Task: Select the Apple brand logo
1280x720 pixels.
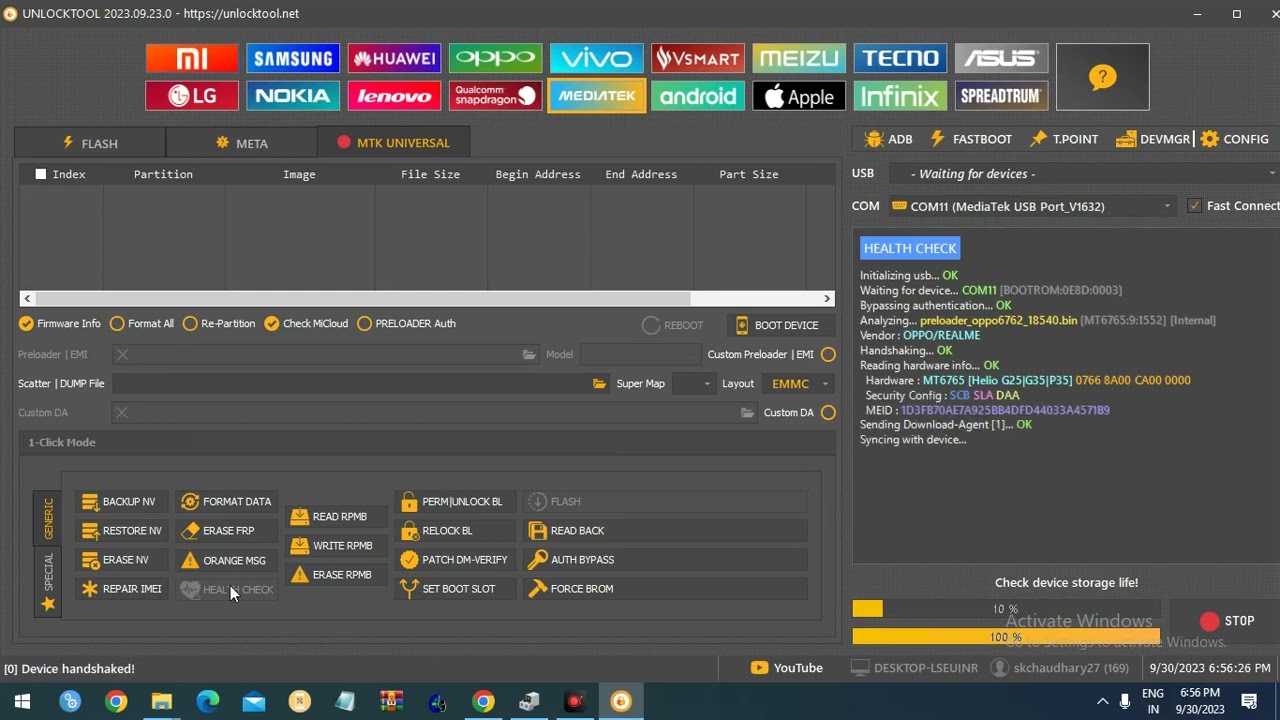Action: 798,96
